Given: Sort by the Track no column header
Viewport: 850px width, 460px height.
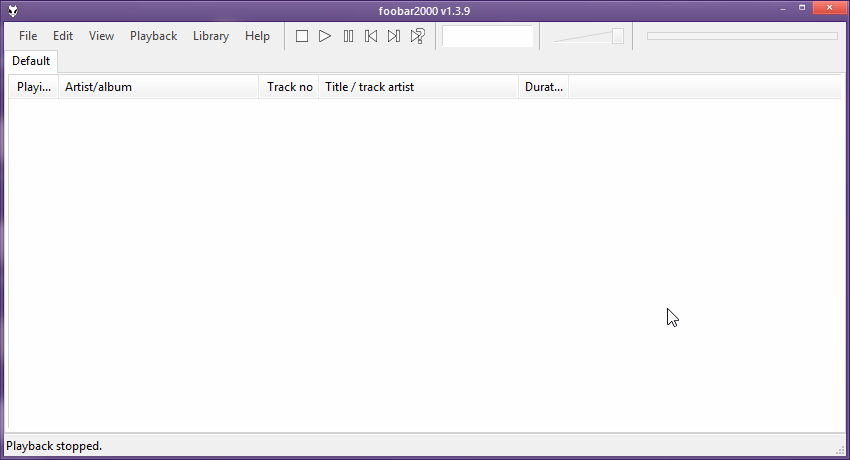Looking at the screenshot, I should tap(289, 87).
